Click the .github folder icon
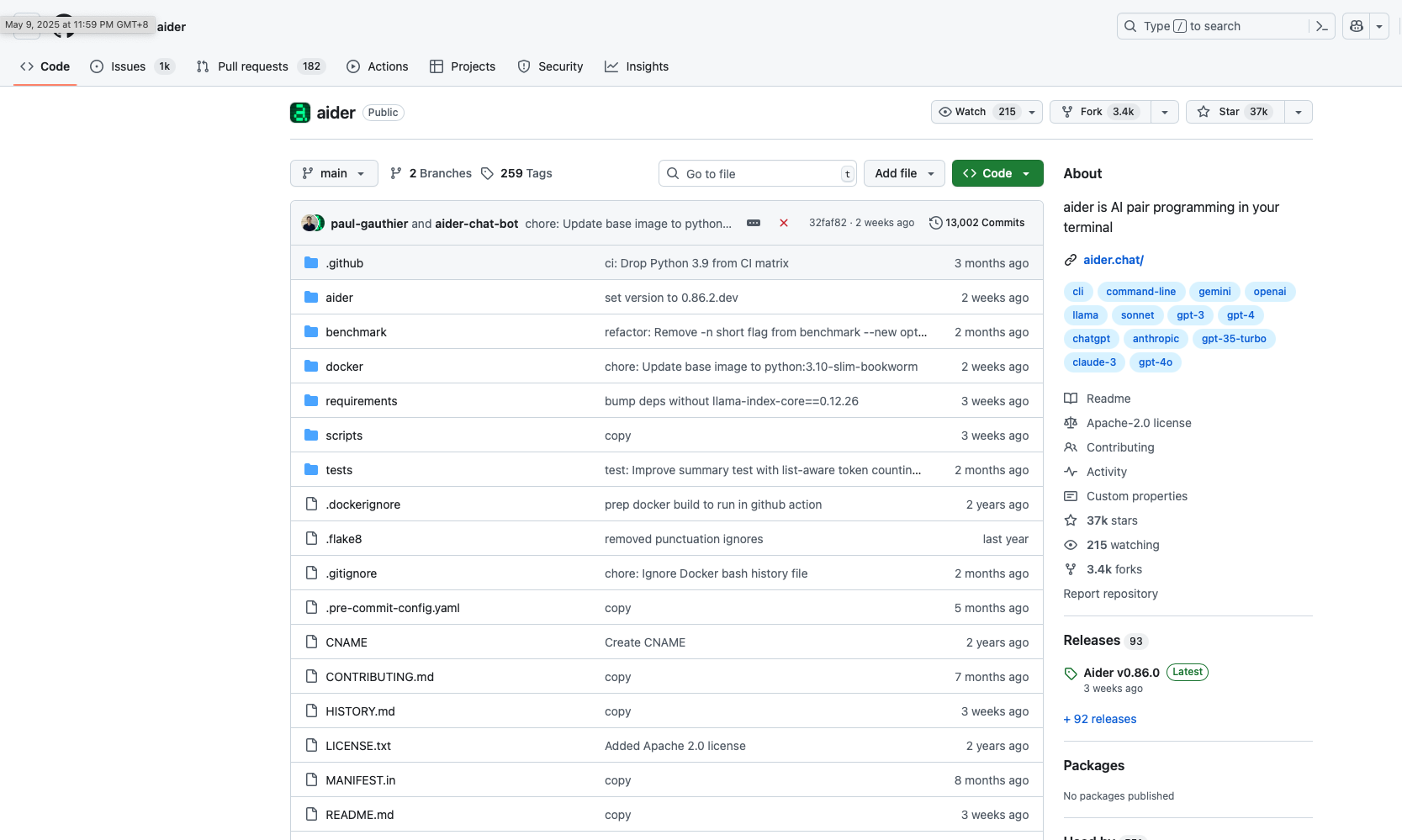The height and width of the screenshot is (840, 1402). (x=311, y=262)
